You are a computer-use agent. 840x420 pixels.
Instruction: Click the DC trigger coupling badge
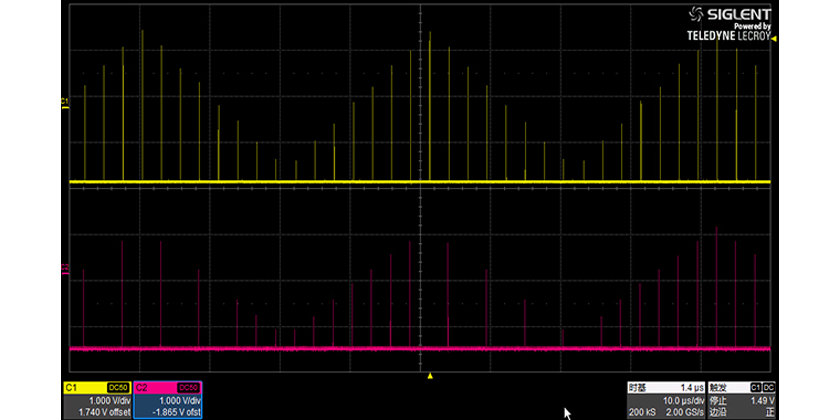coord(769,387)
